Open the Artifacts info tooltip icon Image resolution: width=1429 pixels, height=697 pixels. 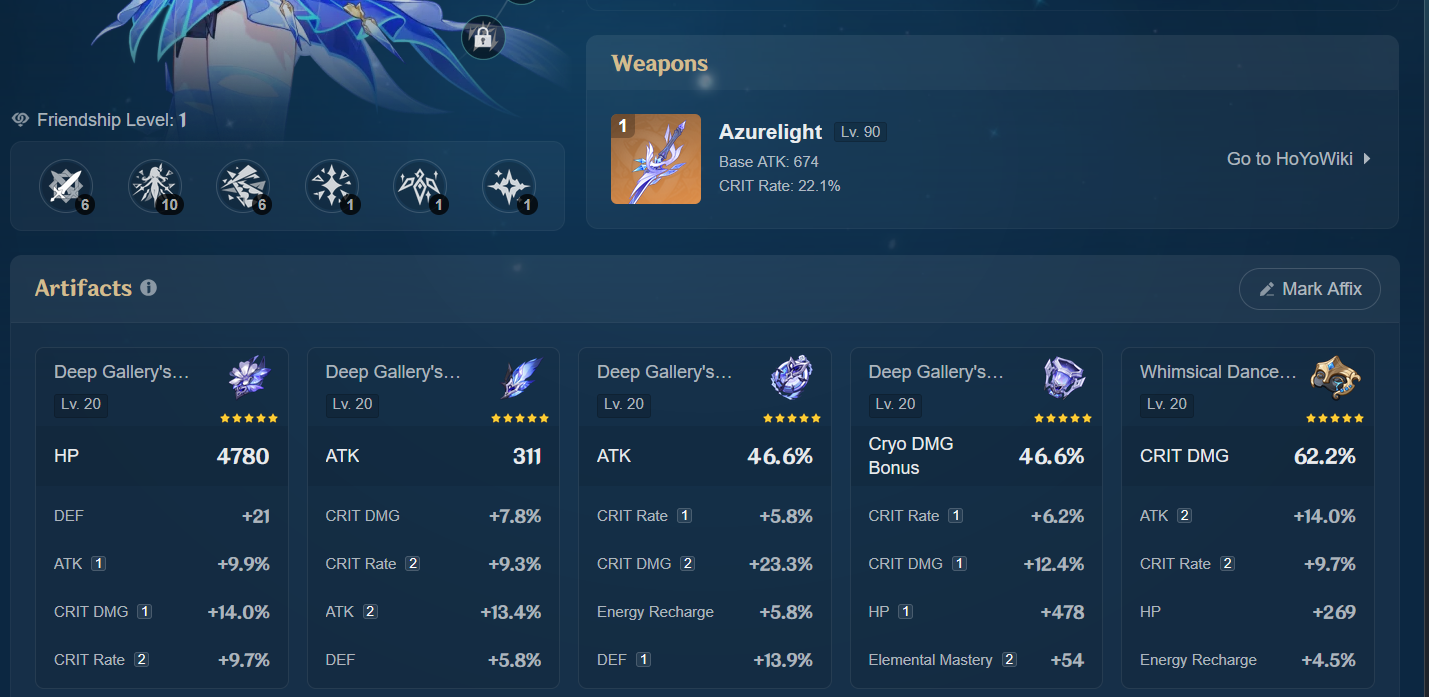[x=149, y=288]
